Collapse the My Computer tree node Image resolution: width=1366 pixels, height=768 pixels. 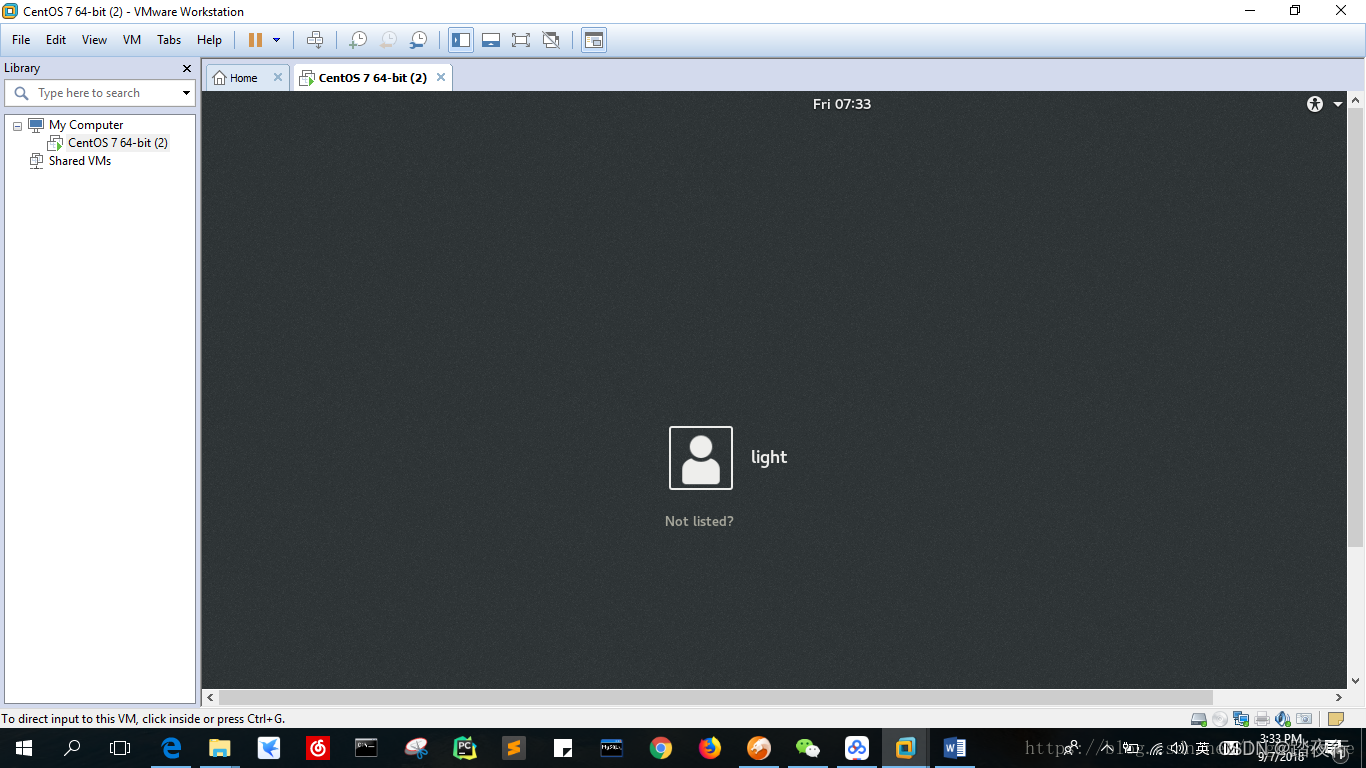[17, 126]
